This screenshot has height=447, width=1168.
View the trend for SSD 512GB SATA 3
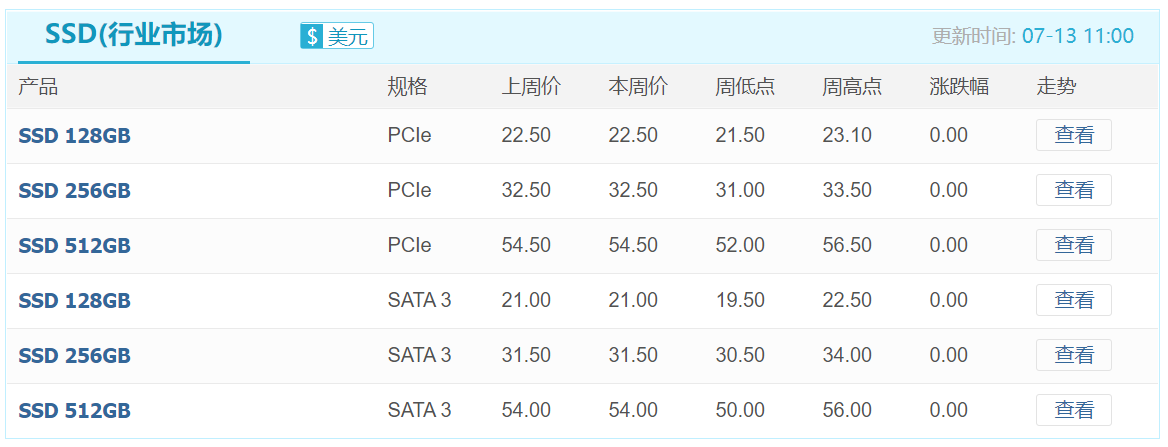point(1073,410)
